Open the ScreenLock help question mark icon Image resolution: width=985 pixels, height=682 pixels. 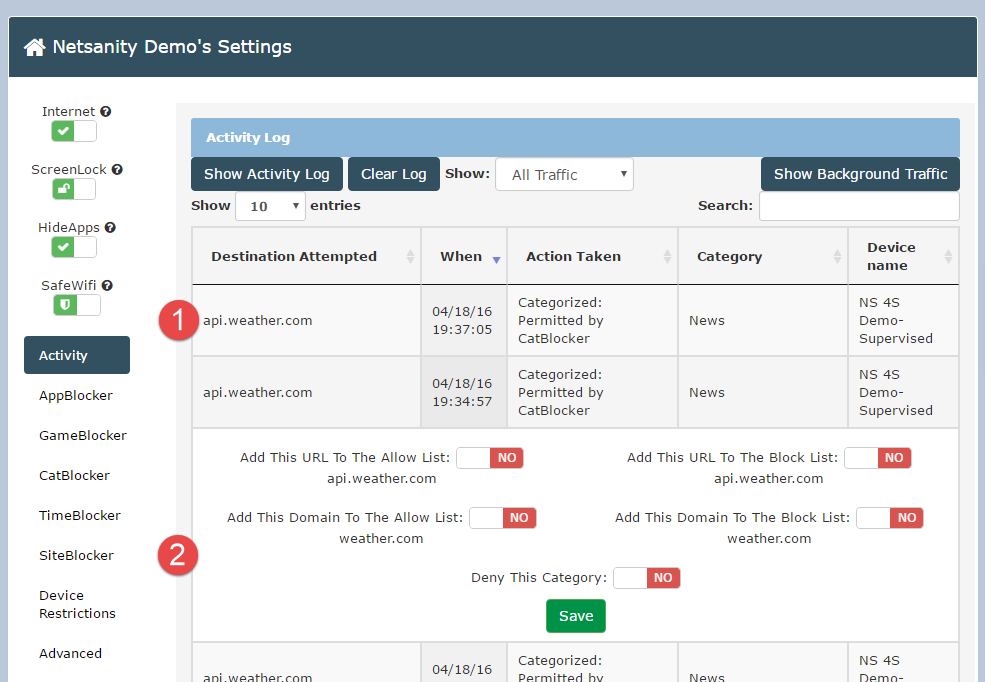coord(117,170)
